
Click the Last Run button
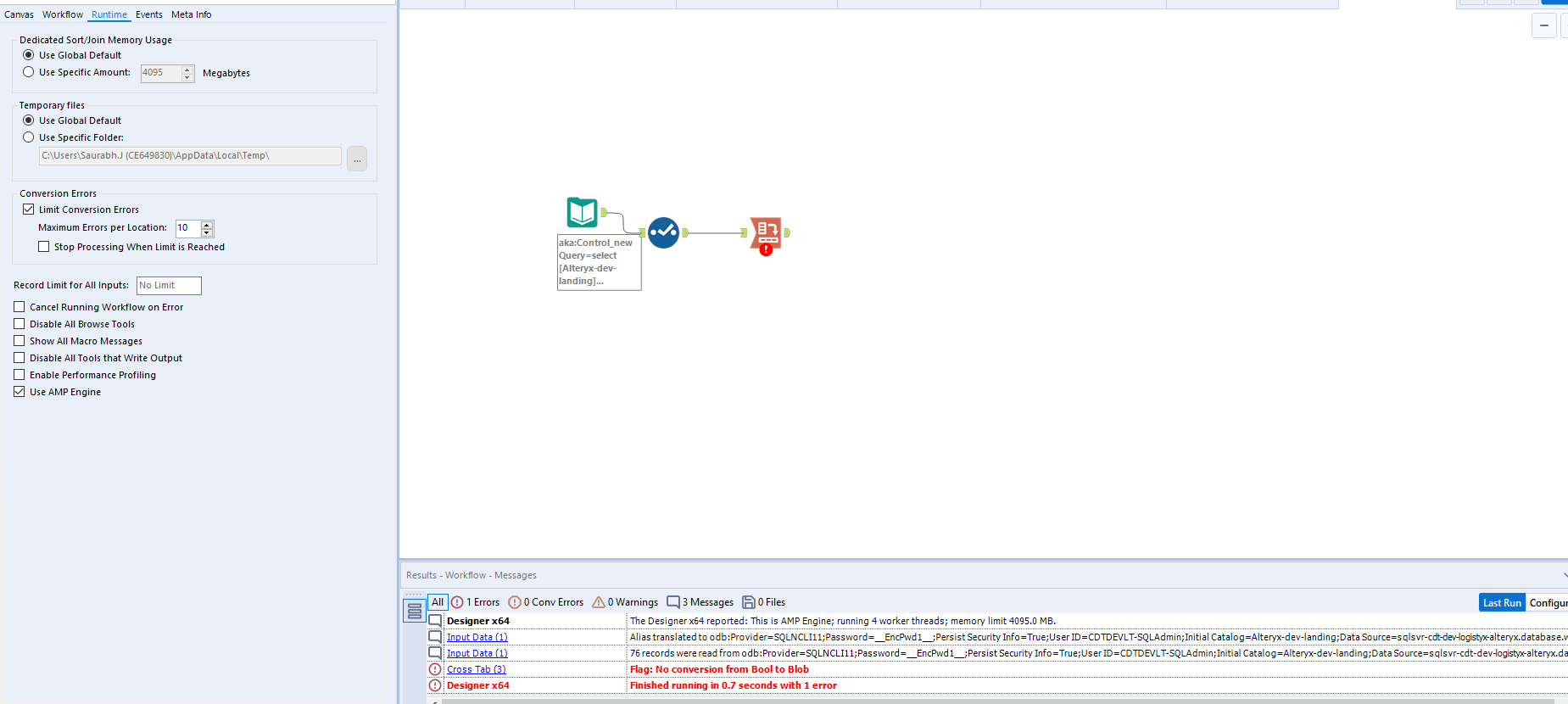[x=1502, y=602]
